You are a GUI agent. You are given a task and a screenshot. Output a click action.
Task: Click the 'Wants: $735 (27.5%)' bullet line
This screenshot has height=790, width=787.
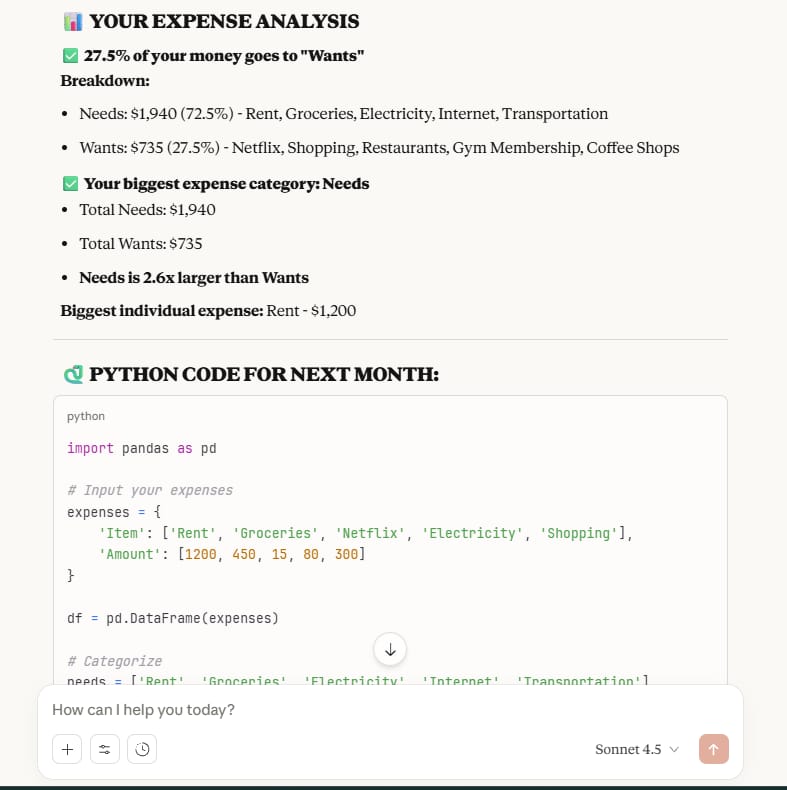[x=379, y=148]
